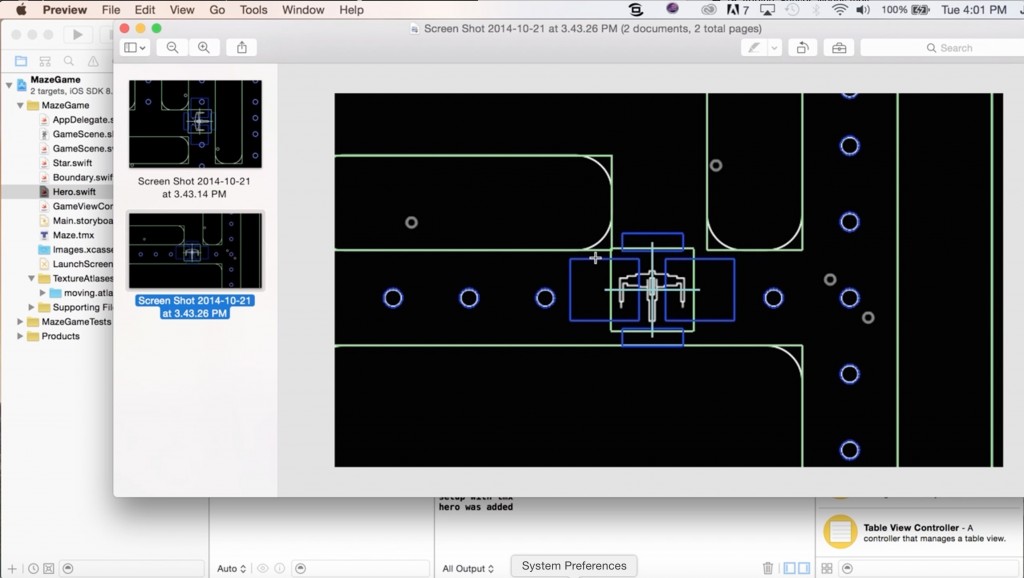Screen dimensions: 1024x578
Task: Click the System Preferences button
Action: (573, 565)
